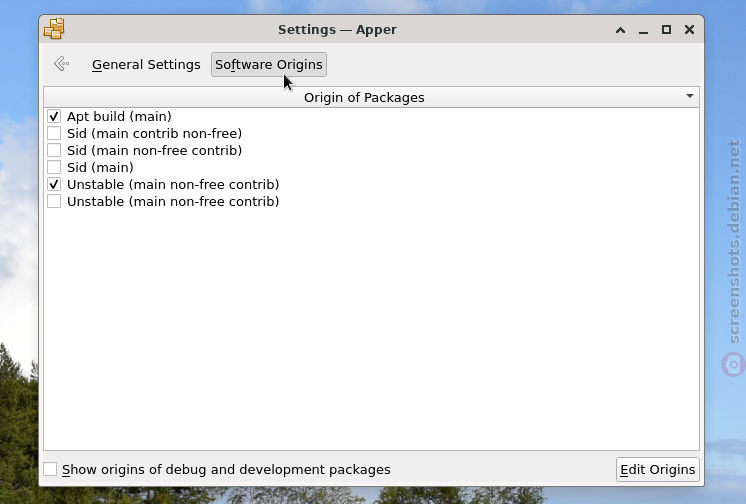This screenshot has height=504, width=746.
Task: Select the Sid (main non-free contrib) row text
Action: [x=155, y=151]
